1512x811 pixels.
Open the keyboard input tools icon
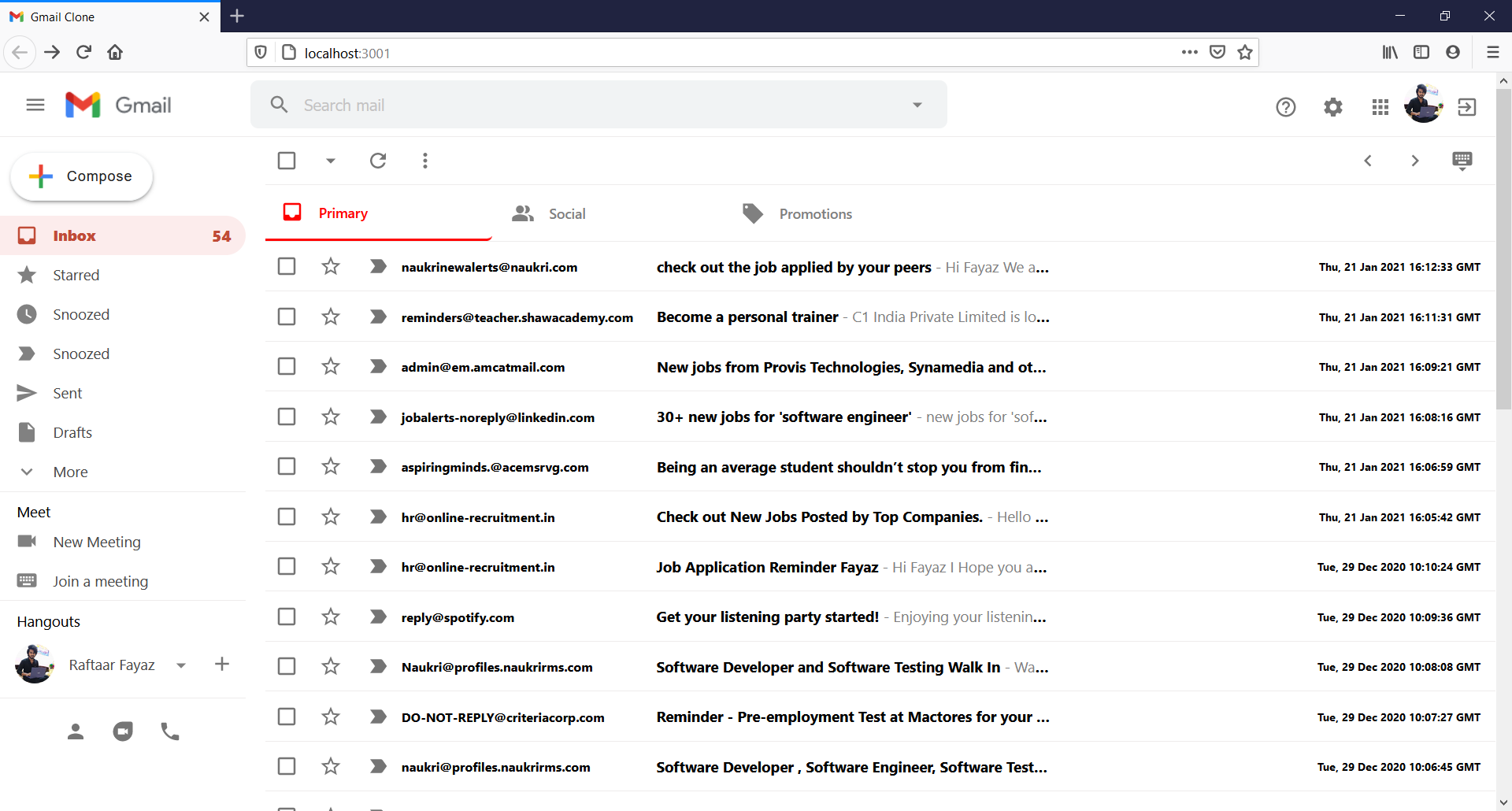(1462, 161)
